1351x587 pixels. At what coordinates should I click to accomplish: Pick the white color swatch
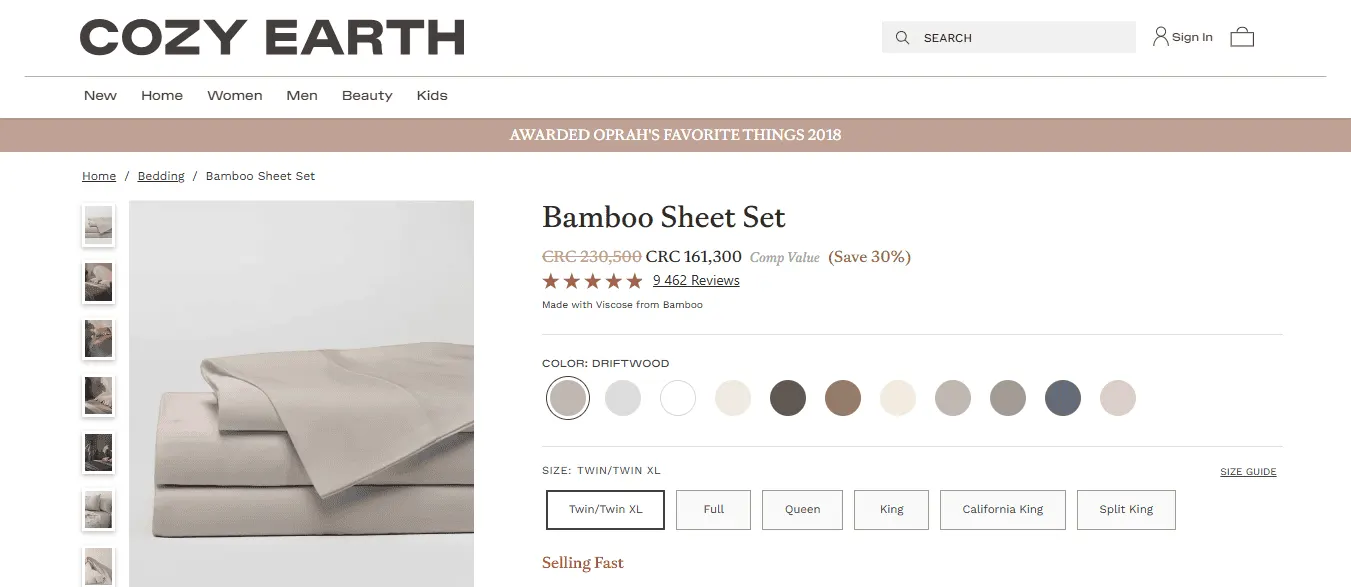(x=678, y=398)
